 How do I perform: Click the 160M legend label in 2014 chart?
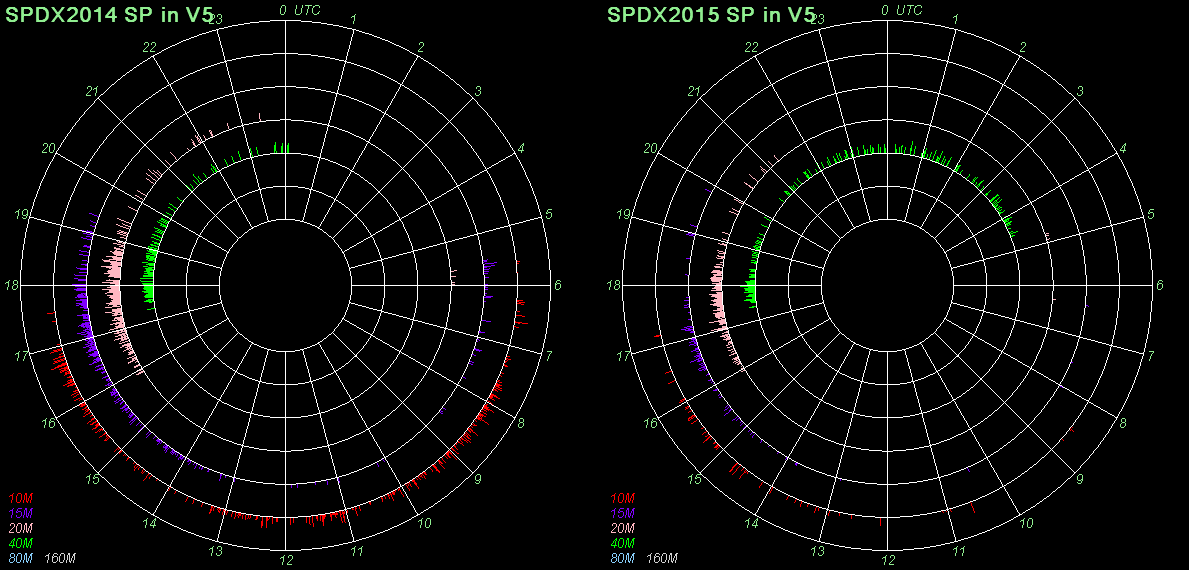click(61, 558)
